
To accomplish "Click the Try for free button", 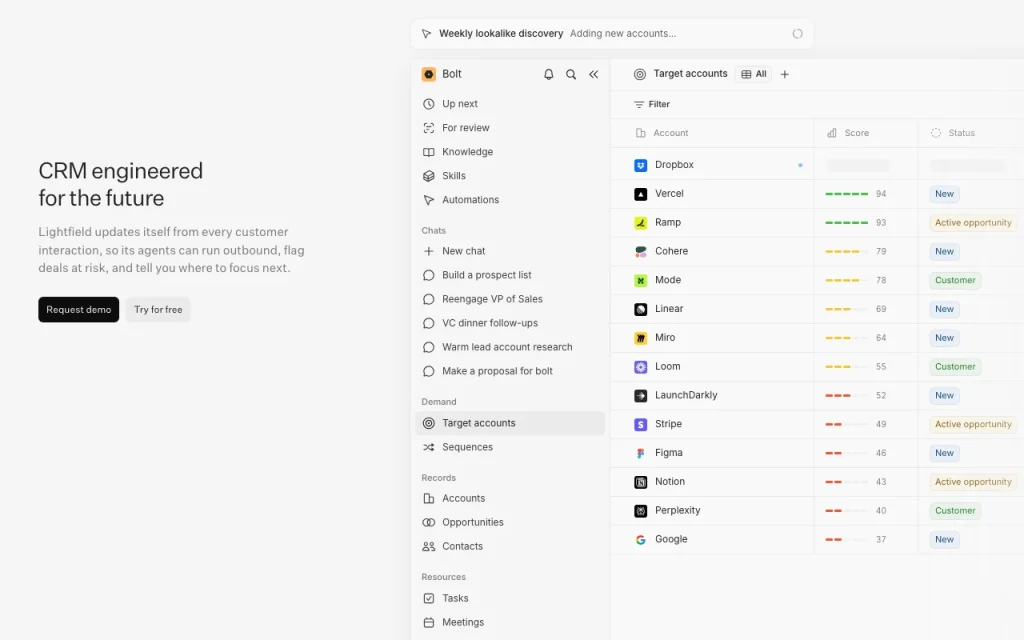I will [x=158, y=310].
